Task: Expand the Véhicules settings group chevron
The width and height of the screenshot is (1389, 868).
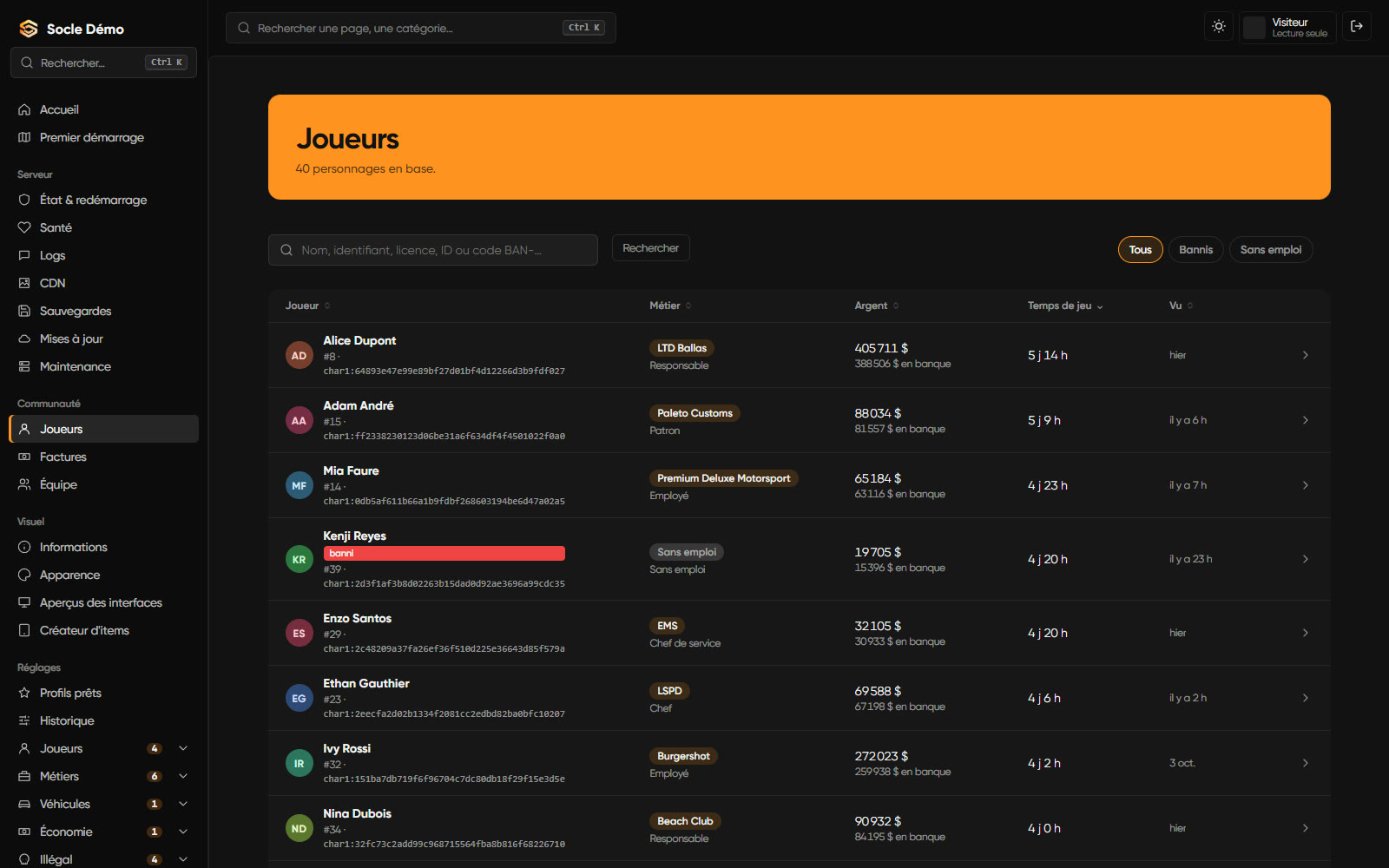Action: click(183, 804)
